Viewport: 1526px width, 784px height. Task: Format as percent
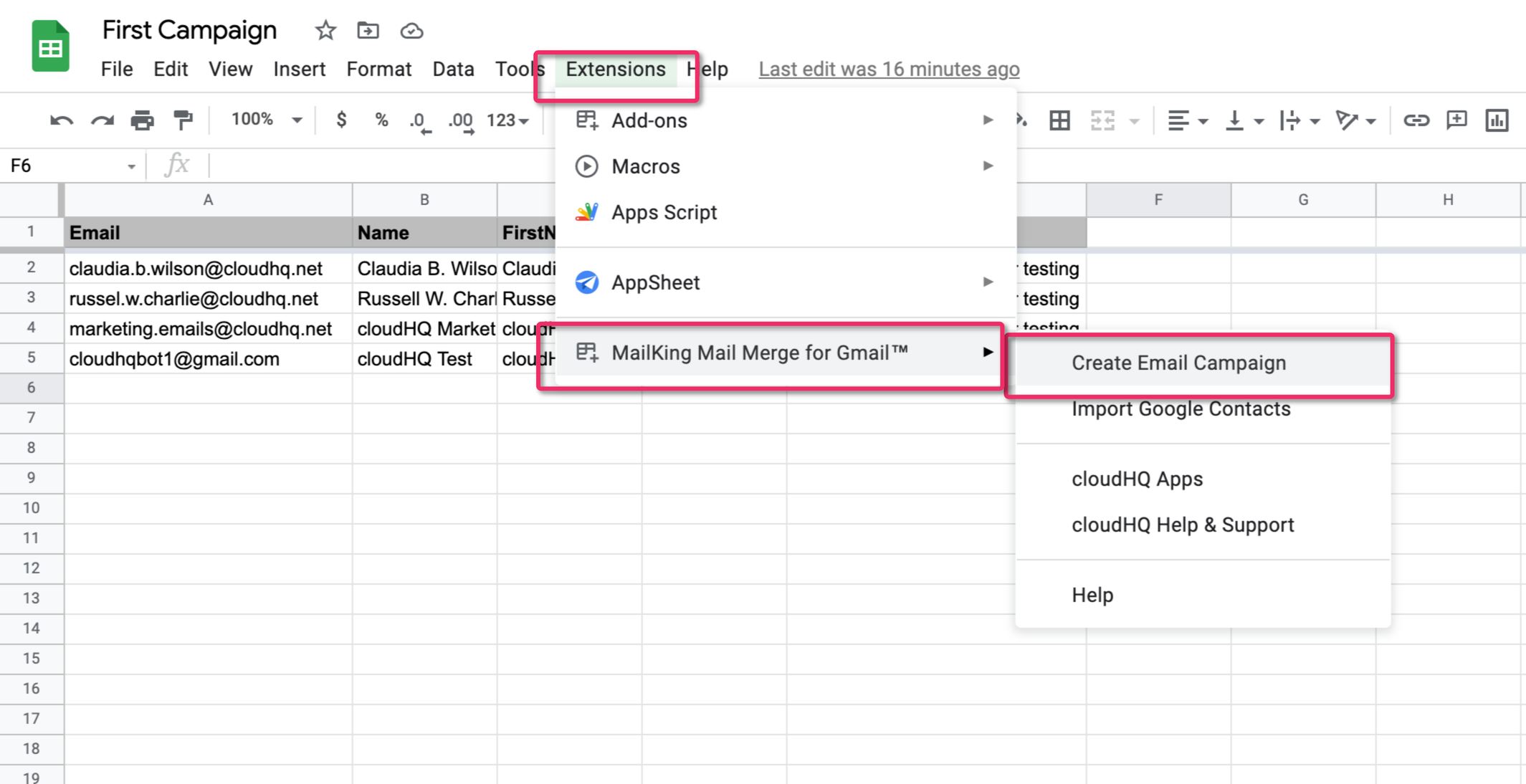click(x=381, y=120)
